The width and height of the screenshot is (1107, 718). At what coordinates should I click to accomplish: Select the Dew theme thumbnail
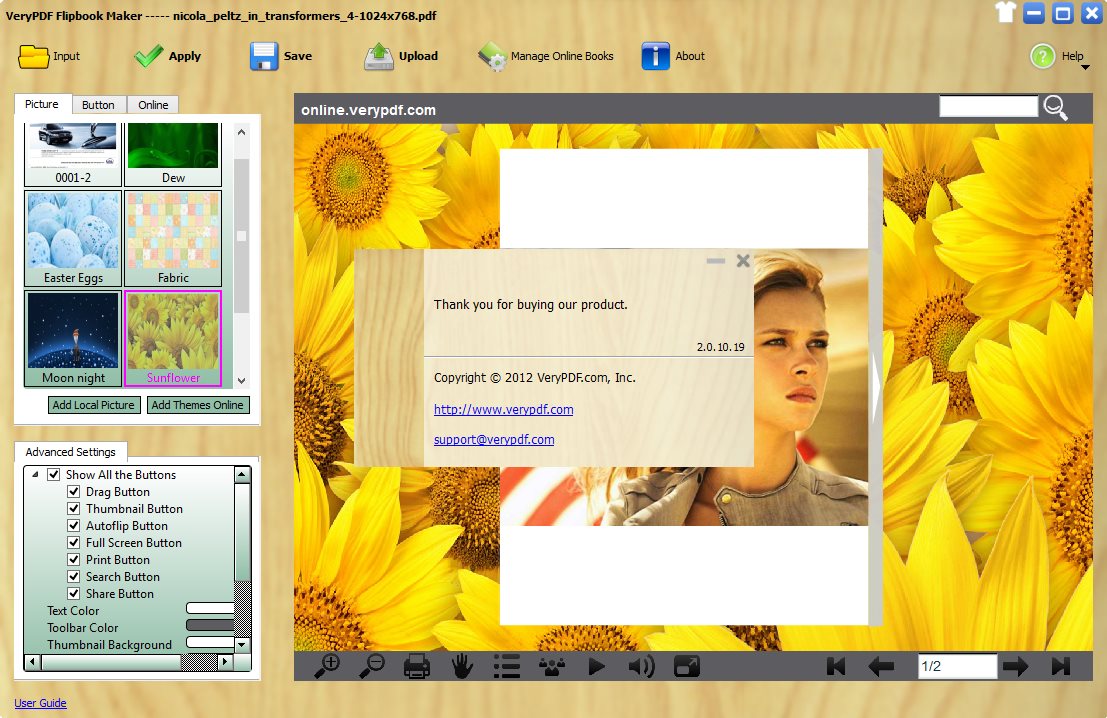[173, 155]
